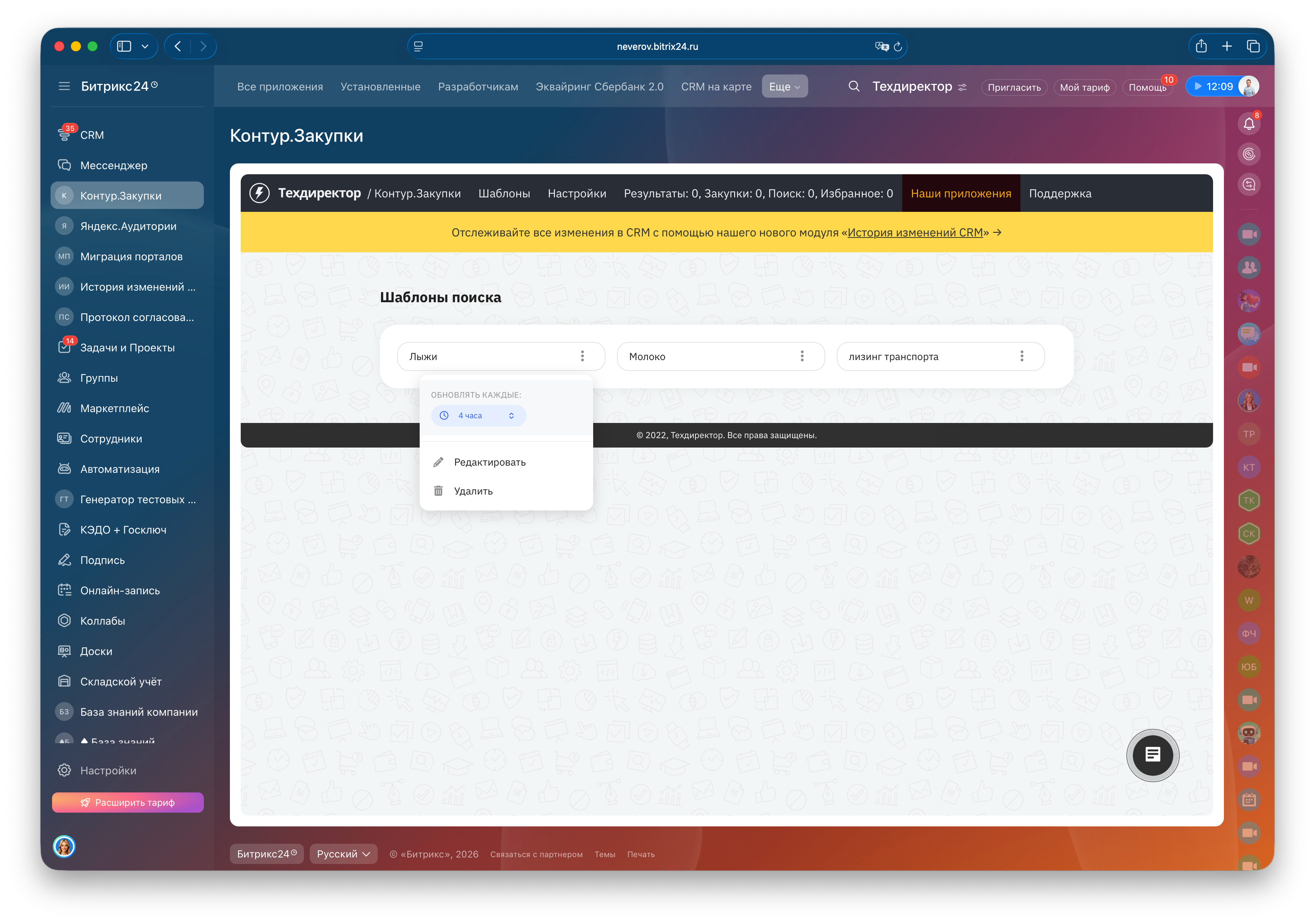Click the hamburger menu icon beside Битрикс24
Screen dimensions: 1315x924
pos(64,86)
